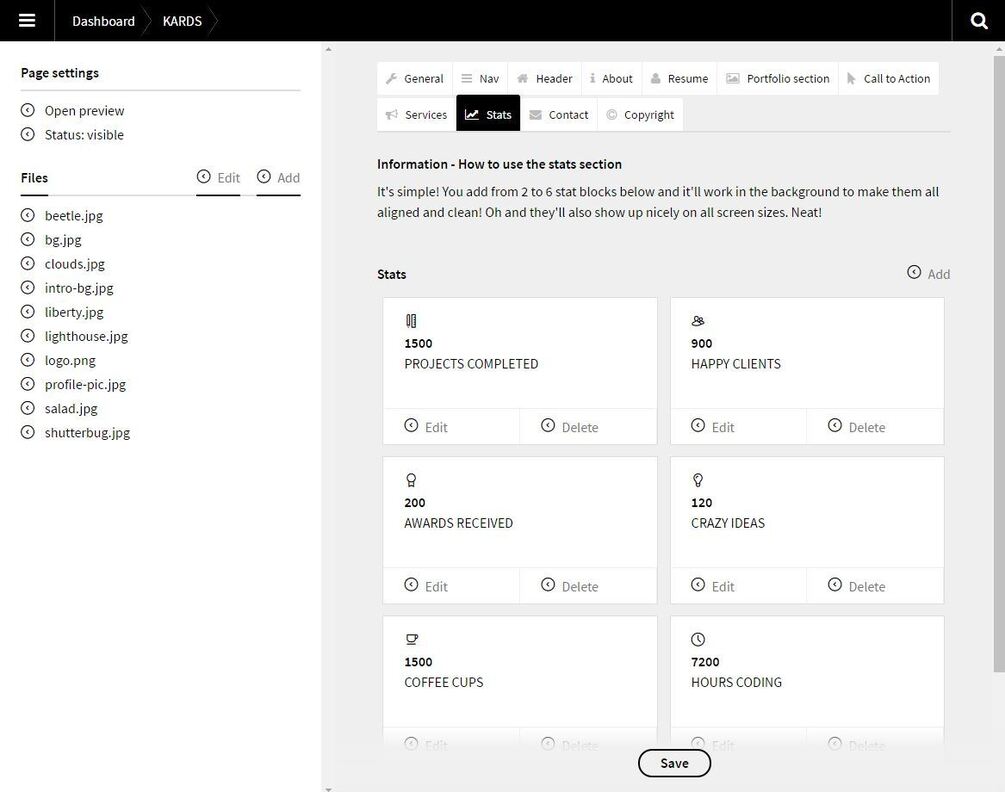Screen dimensions: 1005x792
Task: Open the page preview
Action: (x=84, y=111)
